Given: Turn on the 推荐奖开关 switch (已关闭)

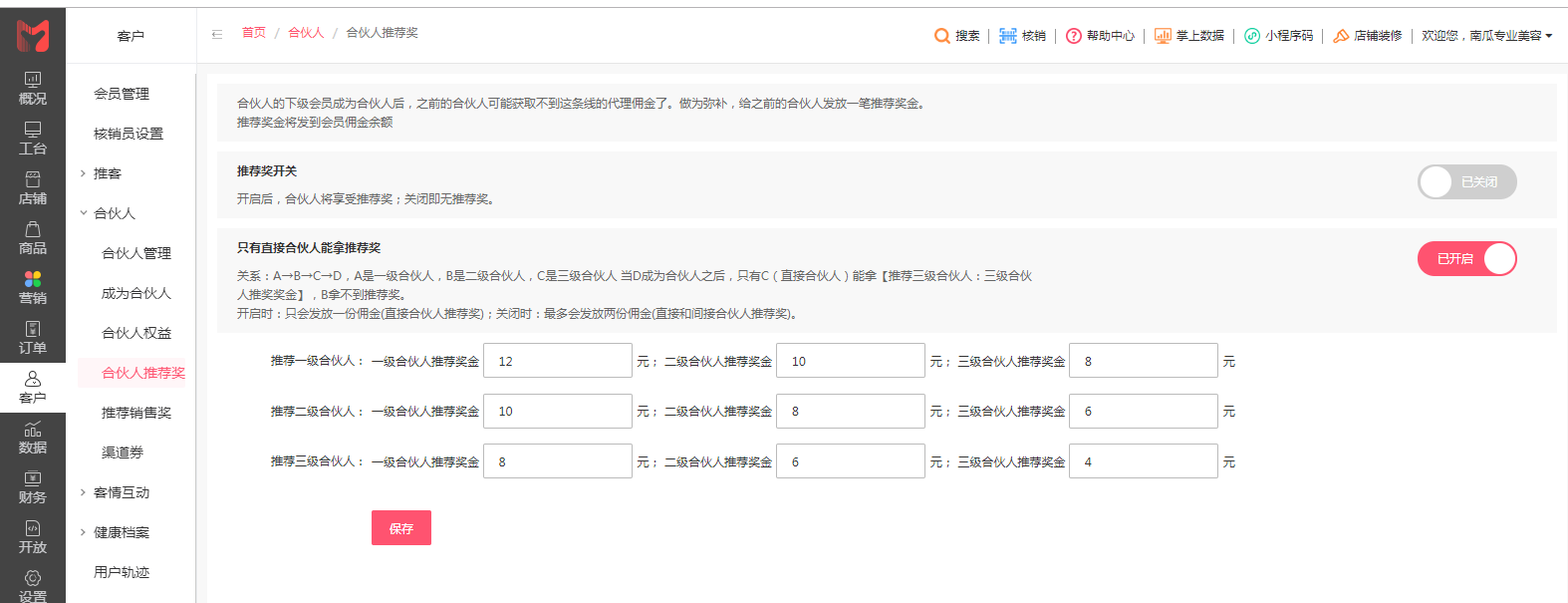Looking at the screenshot, I should [x=1466, y=182].
